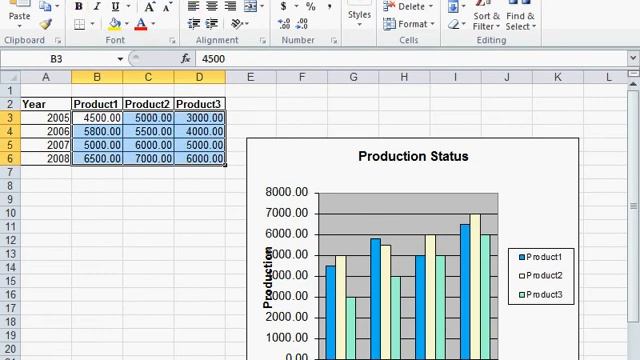Open Number dialog launcher
The width and height of the screenshot is (640, 360).
(x=334, y=40)
